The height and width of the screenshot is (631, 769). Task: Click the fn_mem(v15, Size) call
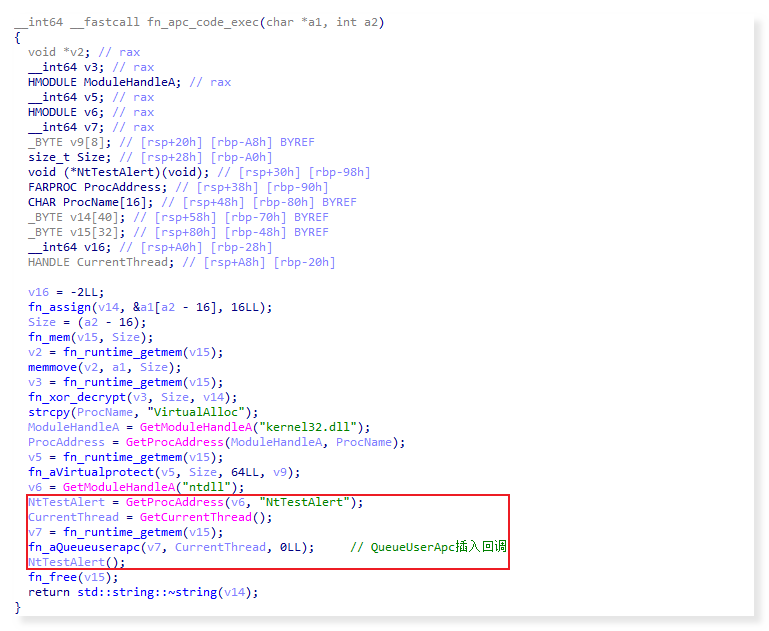pos(91,337)
